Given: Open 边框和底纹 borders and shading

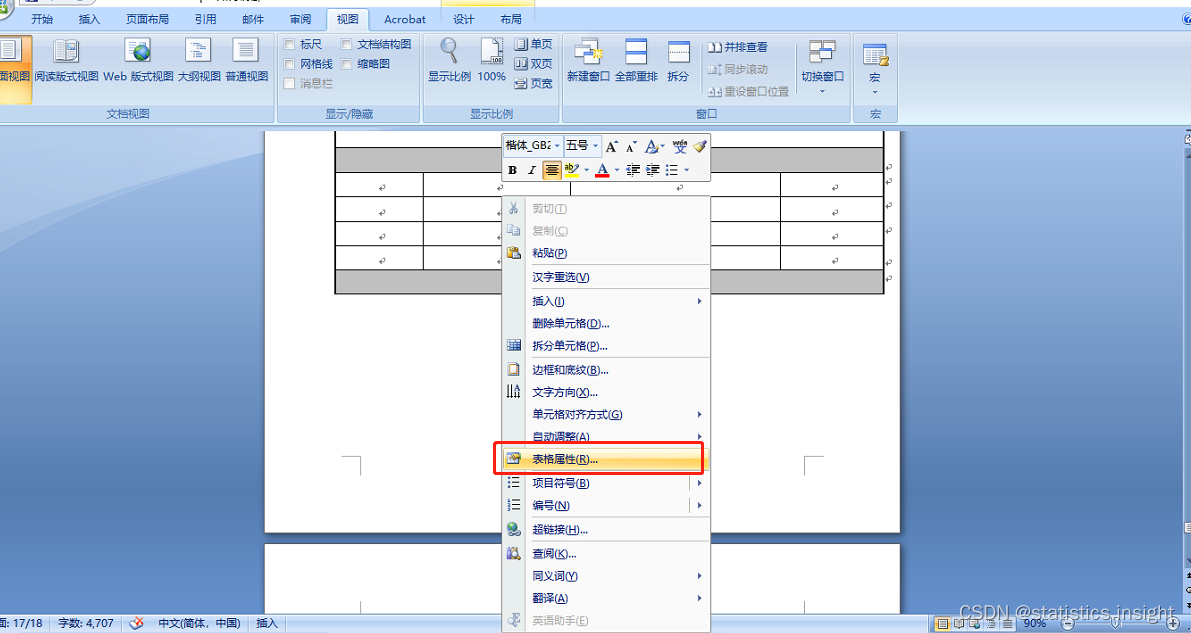Looking at the screenshot, I should (605, 370).
